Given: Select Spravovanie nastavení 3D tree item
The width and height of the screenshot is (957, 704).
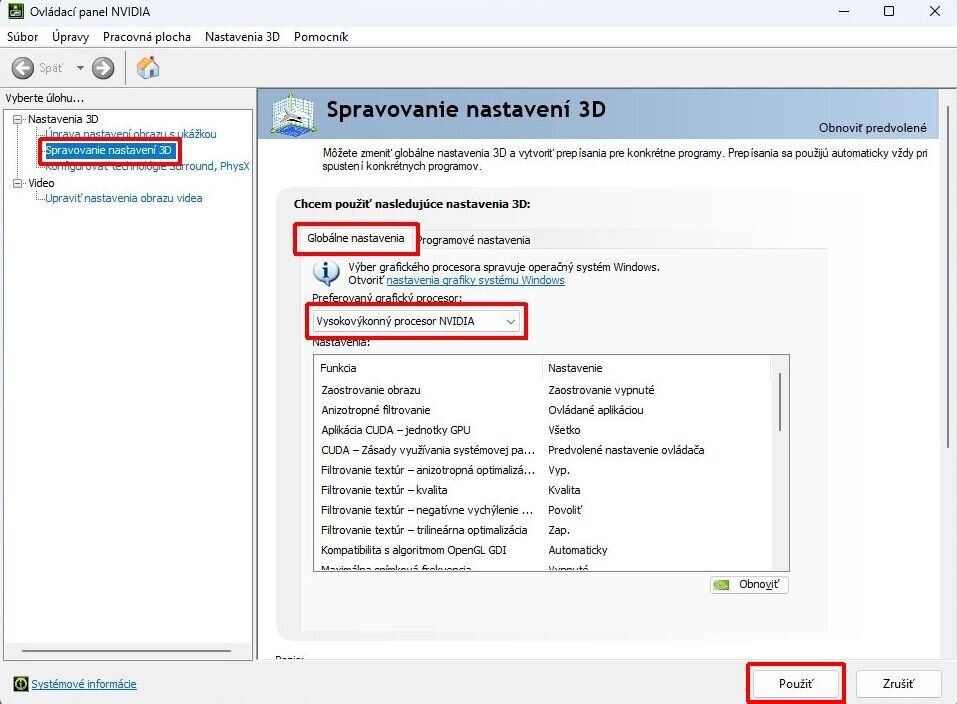Looking at the screenshot, I should pyautogui.click(x=109, y=150).
